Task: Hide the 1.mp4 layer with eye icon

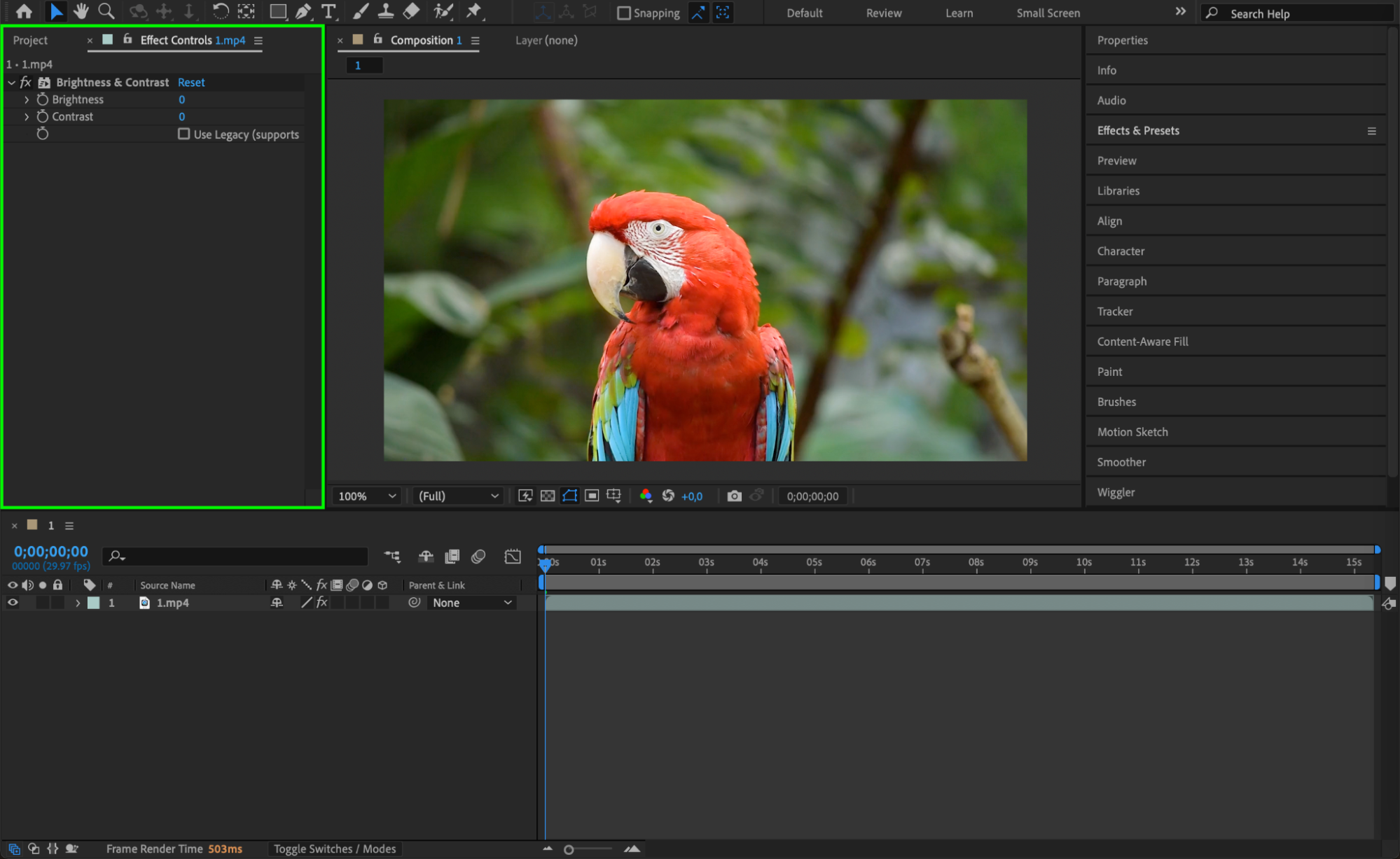Action: pyautogui.click(x=13, y=602)
